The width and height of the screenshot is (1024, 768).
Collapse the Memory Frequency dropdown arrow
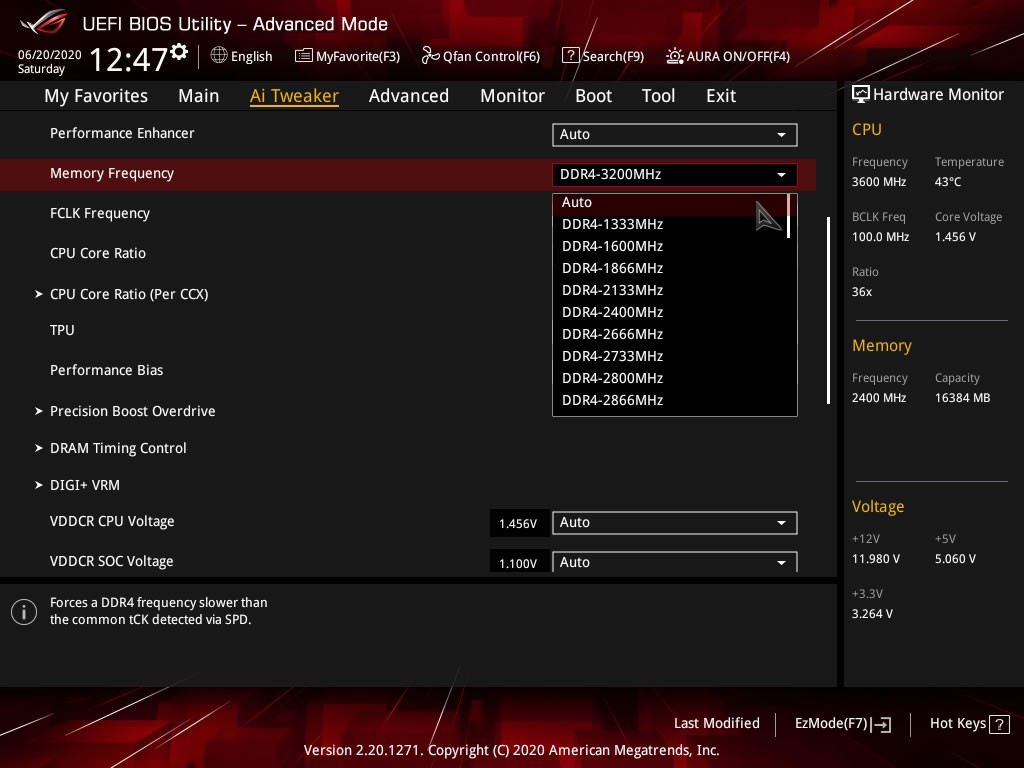(x=781, y=175)
